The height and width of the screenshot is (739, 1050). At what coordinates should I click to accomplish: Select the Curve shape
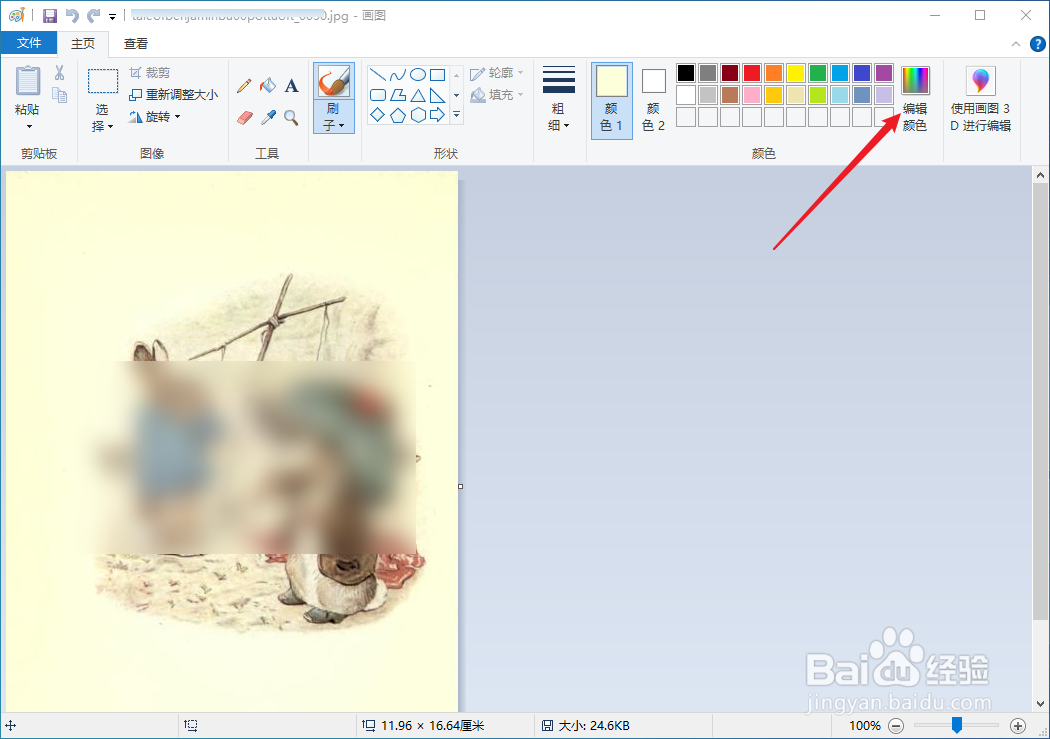(x=398, y=74)
